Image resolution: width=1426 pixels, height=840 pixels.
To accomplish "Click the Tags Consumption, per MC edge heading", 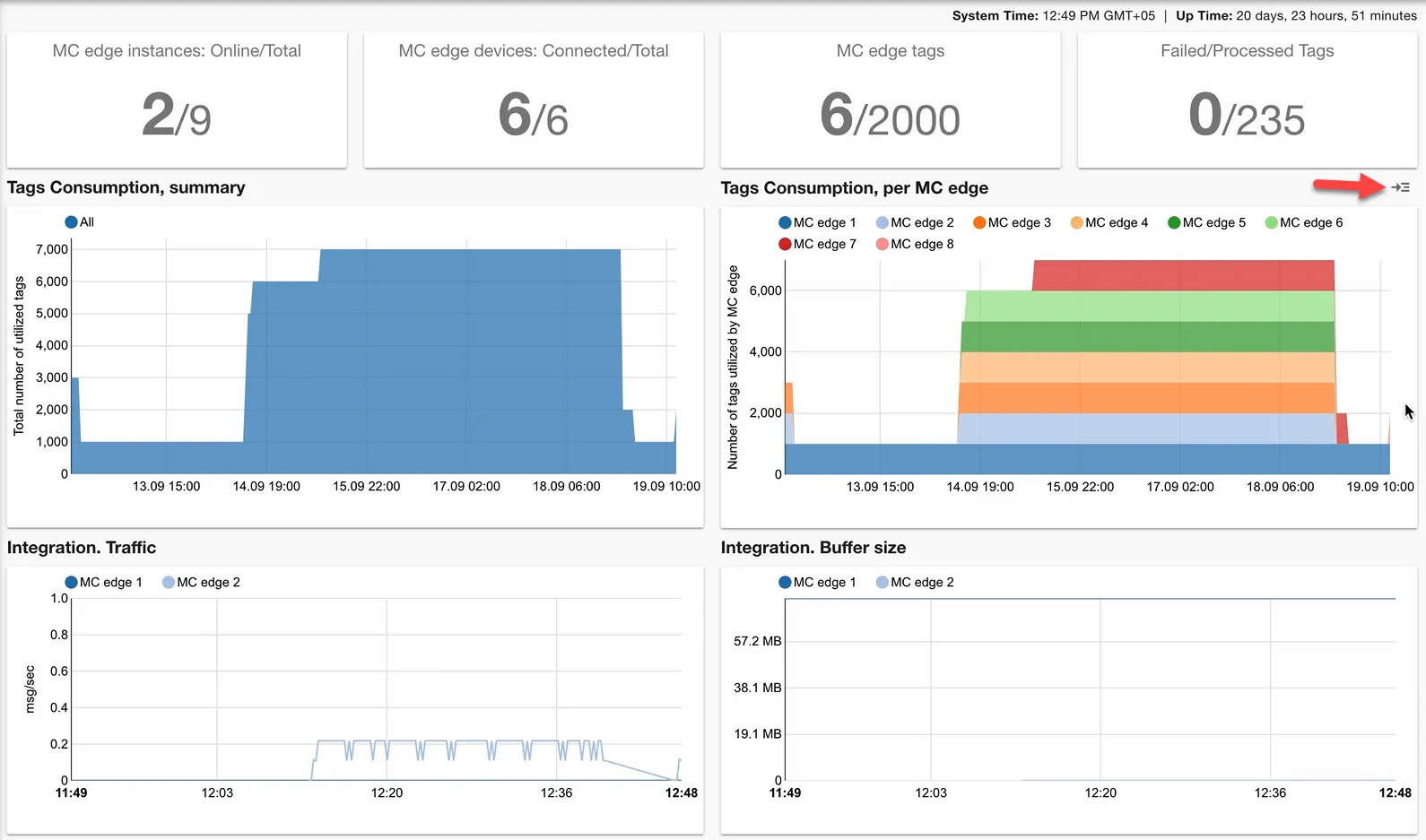I will click(855, 188).
